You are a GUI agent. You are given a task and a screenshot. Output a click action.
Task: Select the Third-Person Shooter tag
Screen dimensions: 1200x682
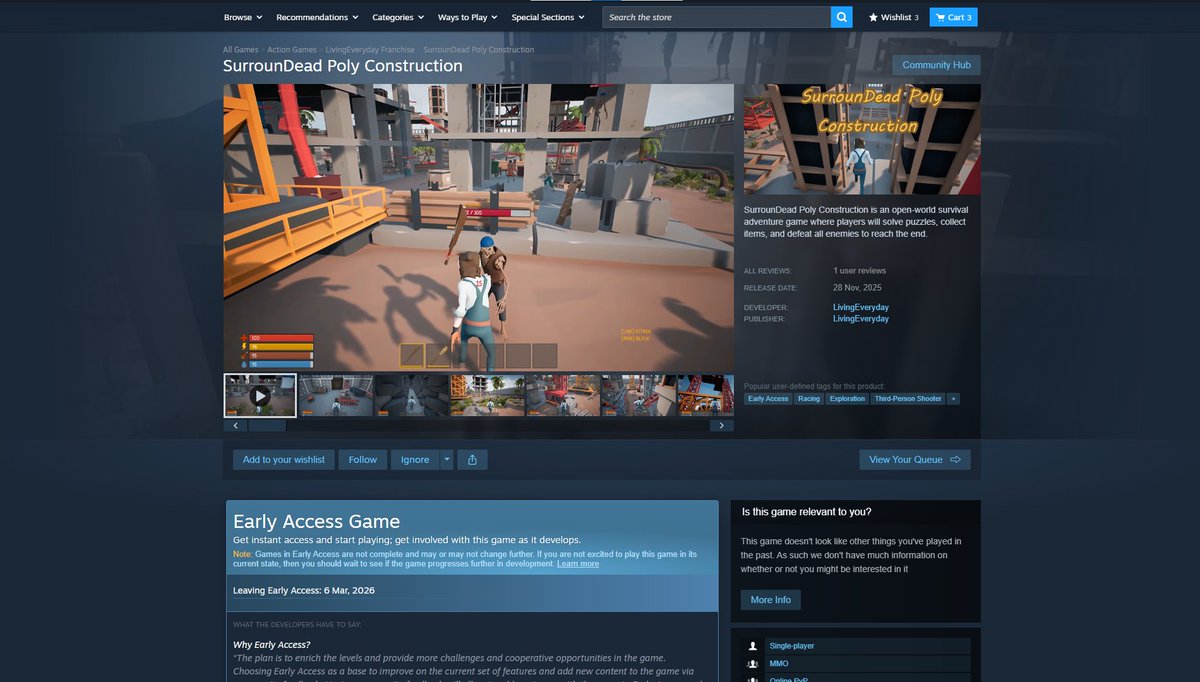coord(908,399)
